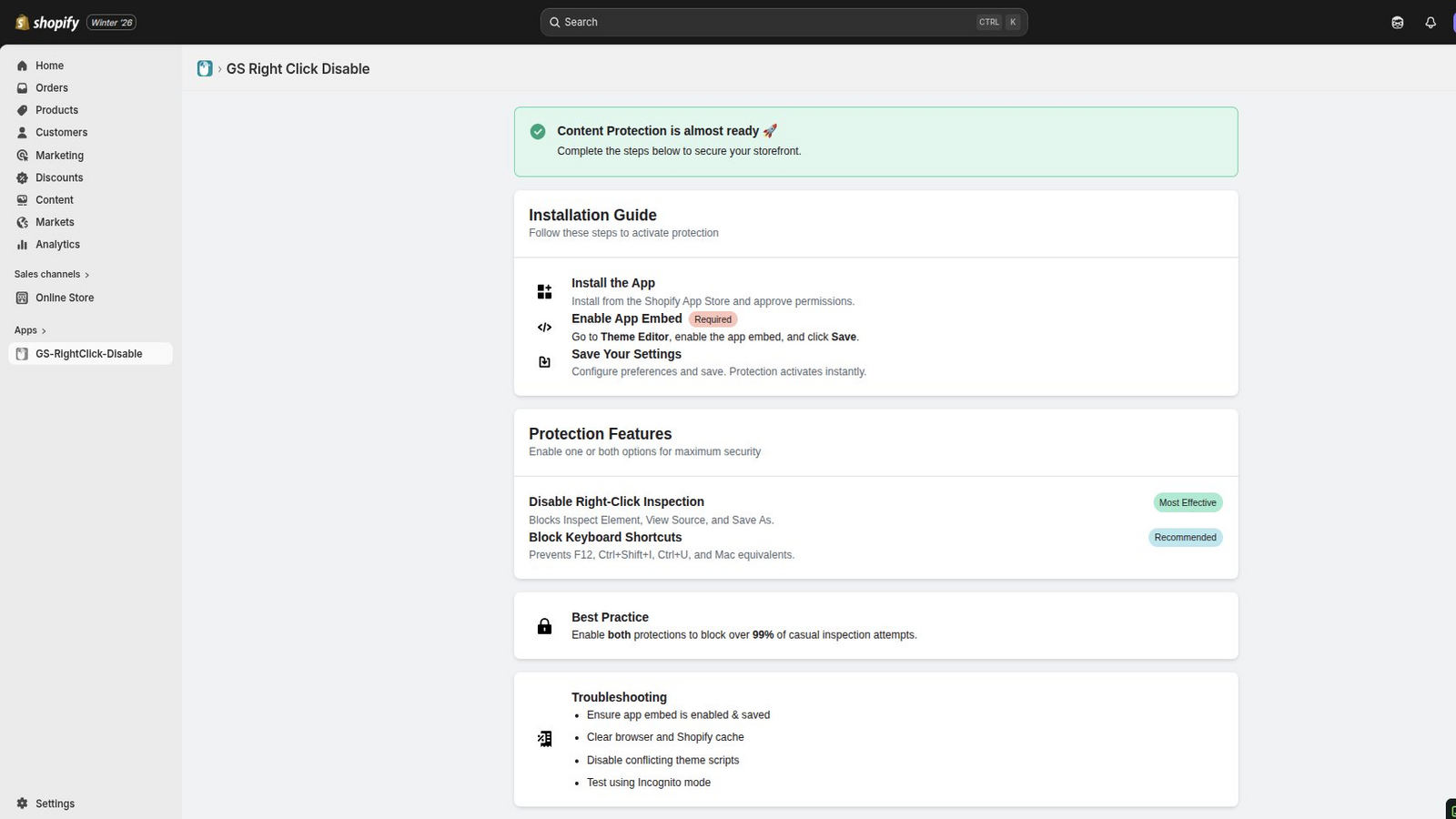Screen dimensions: 1456x819
Task: Open the Home sidebar icon
Action: point(23,66)
